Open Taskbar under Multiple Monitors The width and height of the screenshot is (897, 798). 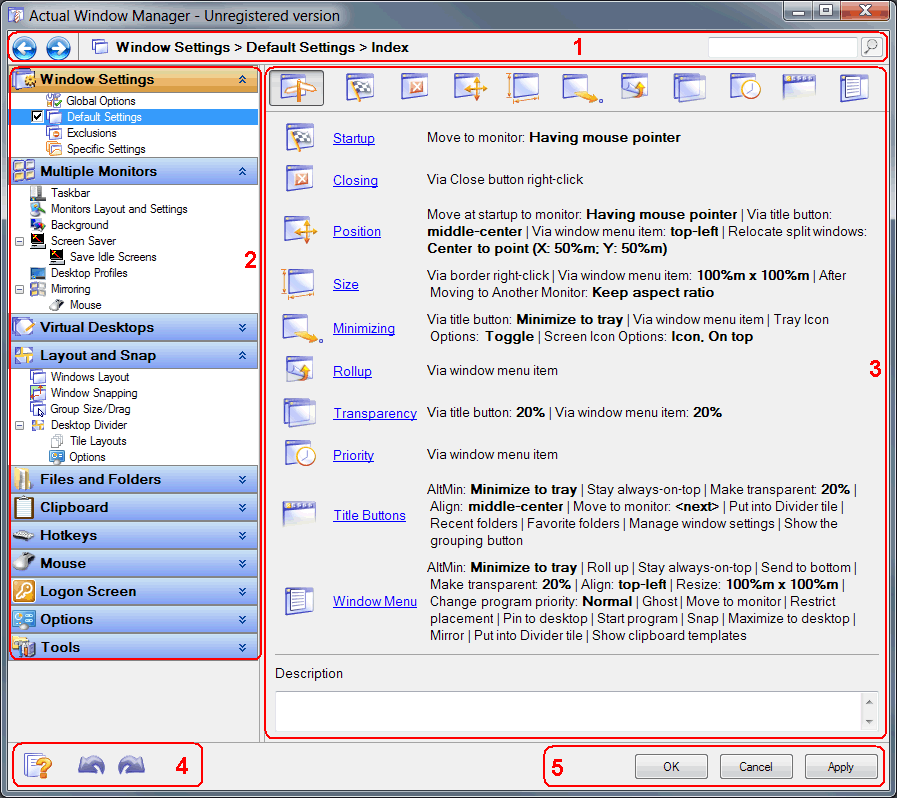point(70,193)
